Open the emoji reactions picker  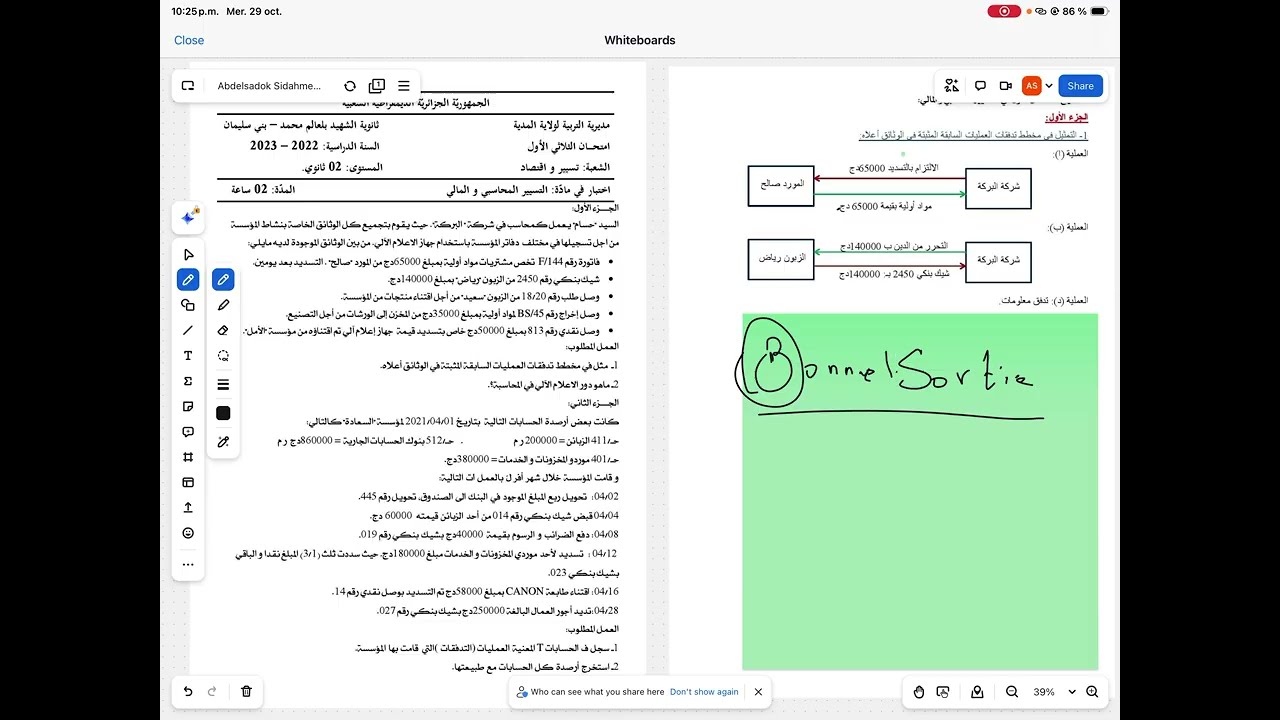[x=188, y=533]
